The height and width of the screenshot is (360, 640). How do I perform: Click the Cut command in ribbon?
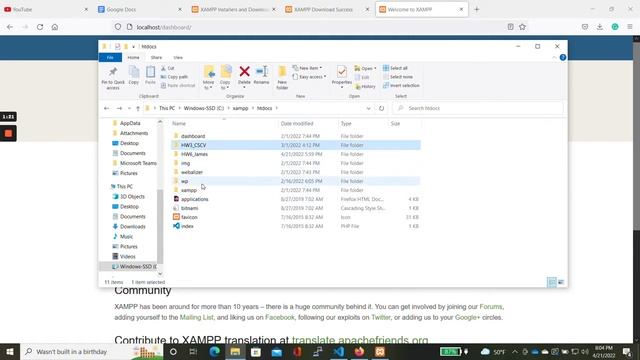pyautogui.click(x=168, y=68)
